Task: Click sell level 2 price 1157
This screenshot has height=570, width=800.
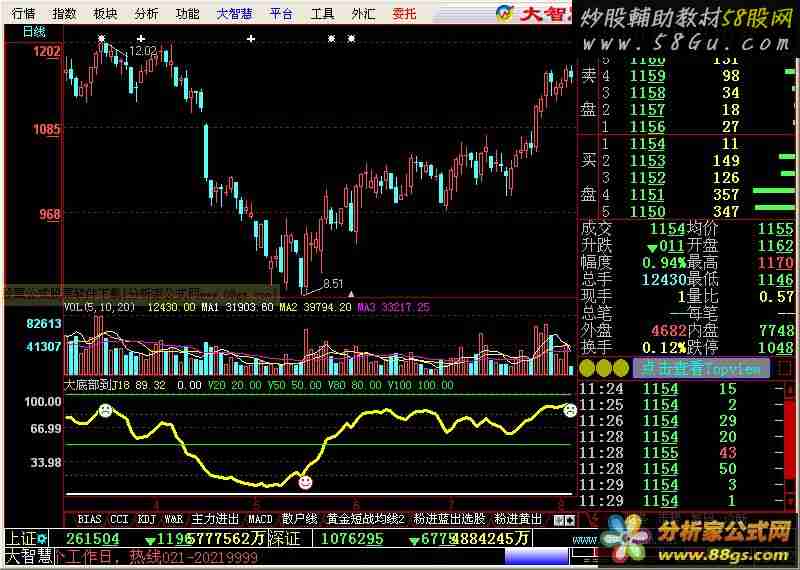Action: (x=647, y=110)
